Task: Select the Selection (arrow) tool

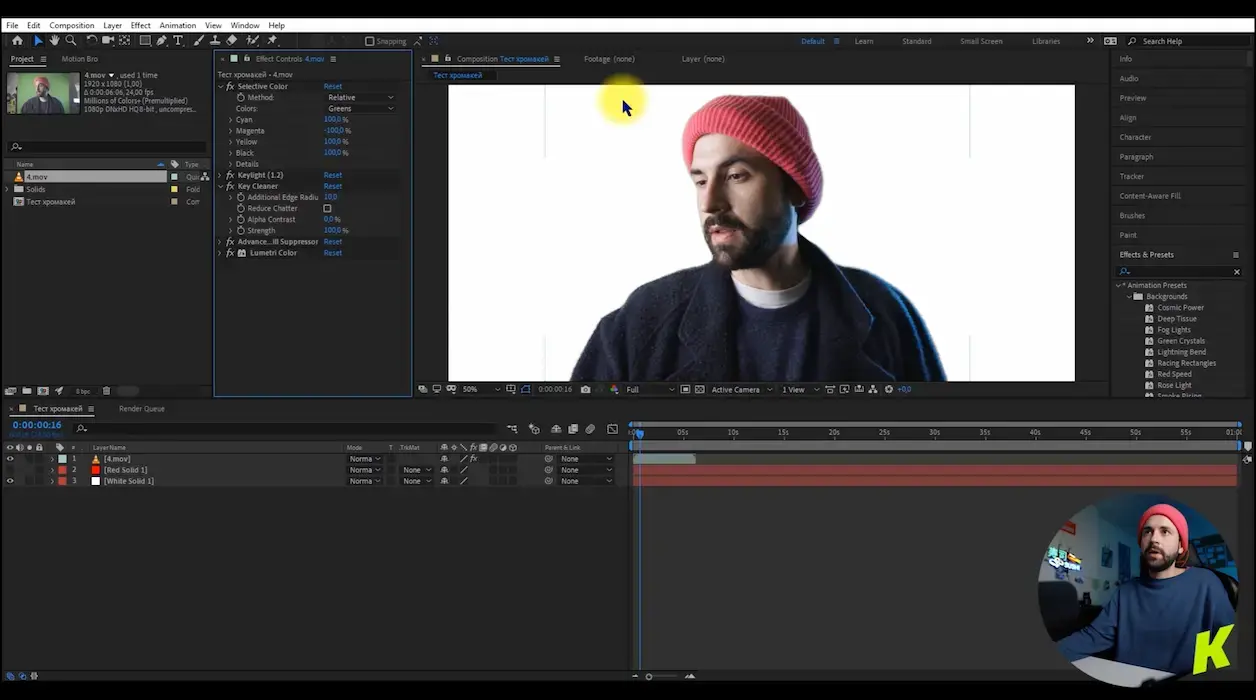Action: coord(38,41)
